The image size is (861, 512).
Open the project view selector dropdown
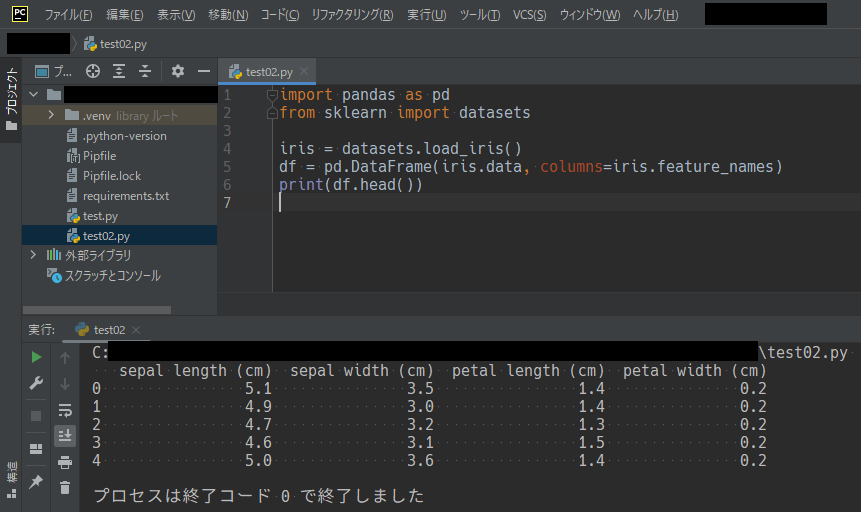point(53,71)
